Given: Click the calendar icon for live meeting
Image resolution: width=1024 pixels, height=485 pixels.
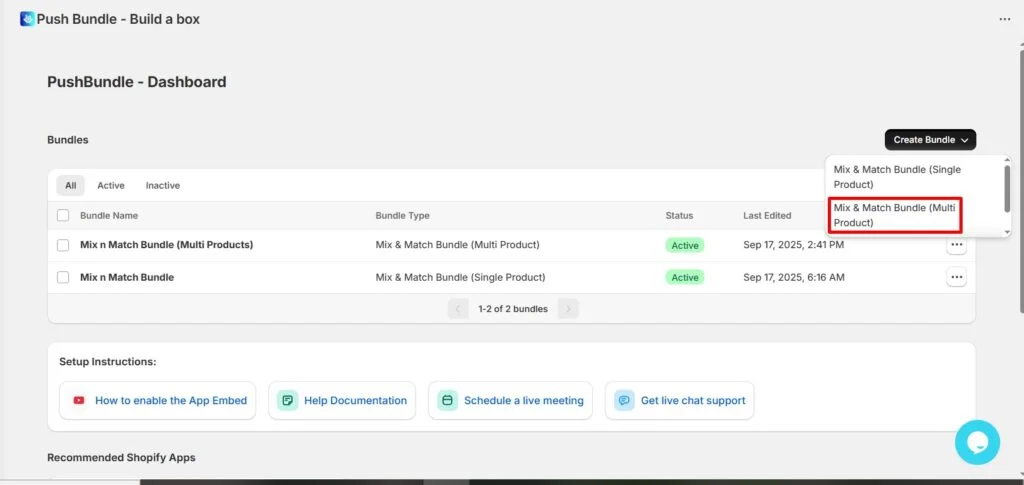Looking at the screenshot, I should coord(447,400).
